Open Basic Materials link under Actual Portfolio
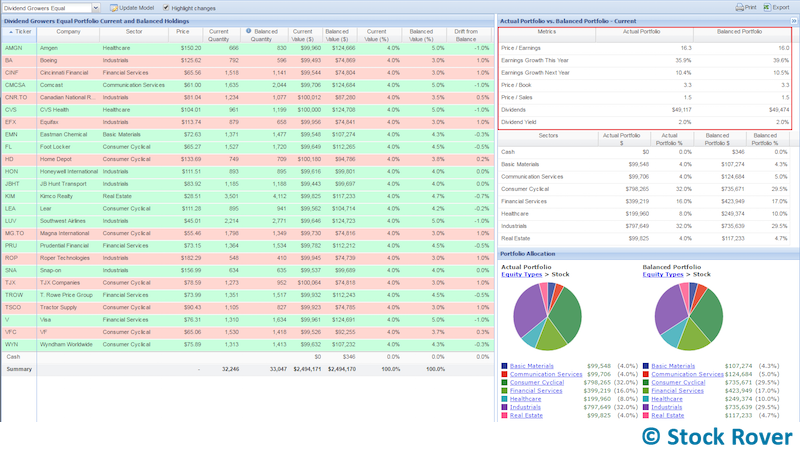The width and height of the screenshot is (800, 453). point(532,366)
